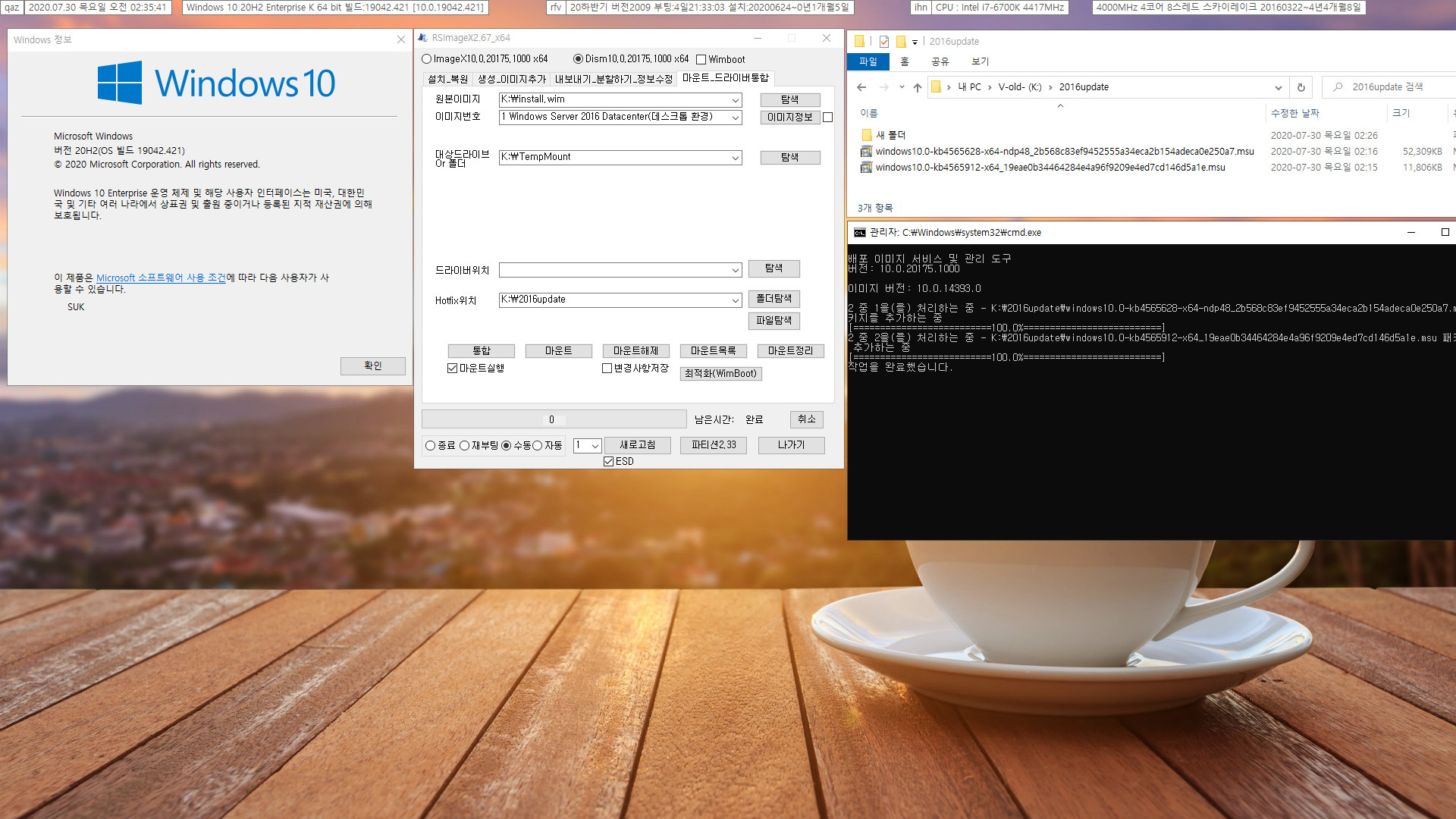Click the folder icon in the Explorer address bar
Viewport: 1456px width, 819px height.
[x=937, y=87]
